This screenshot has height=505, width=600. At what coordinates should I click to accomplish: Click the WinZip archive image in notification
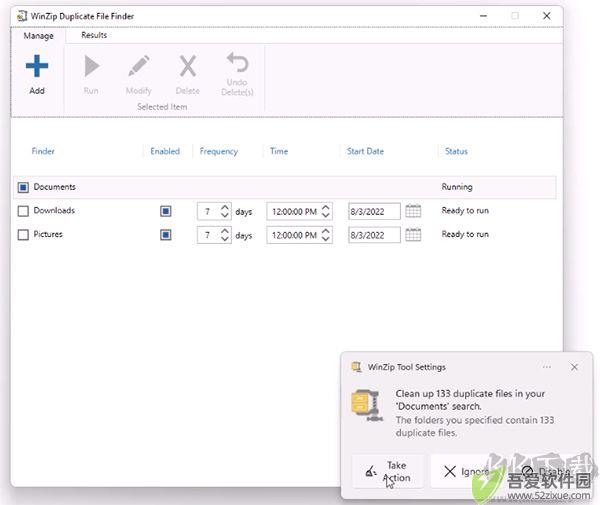coord(367,405)
